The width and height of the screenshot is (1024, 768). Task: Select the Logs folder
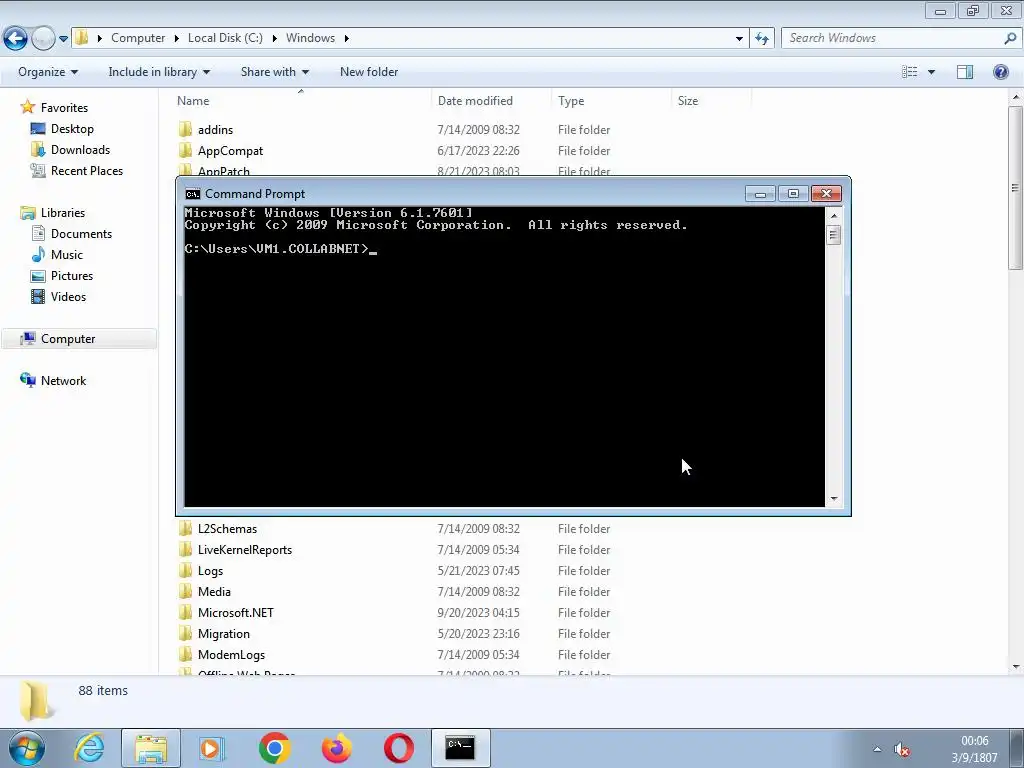210,571
